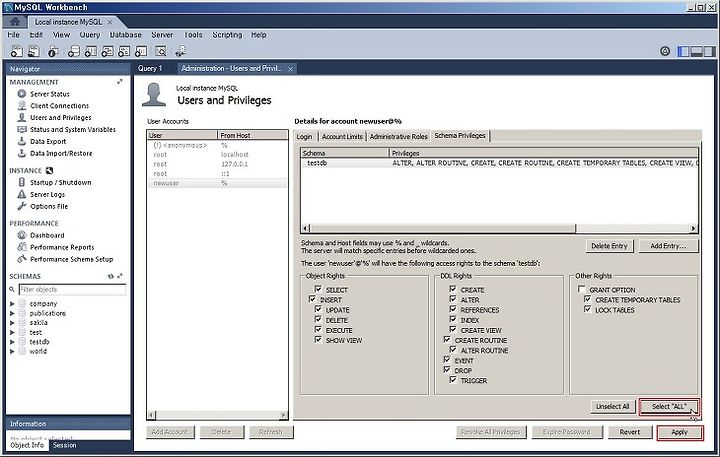This screenshot has width=720, height=457.
Task: Expand the publications schema
Action: point(12,313)
